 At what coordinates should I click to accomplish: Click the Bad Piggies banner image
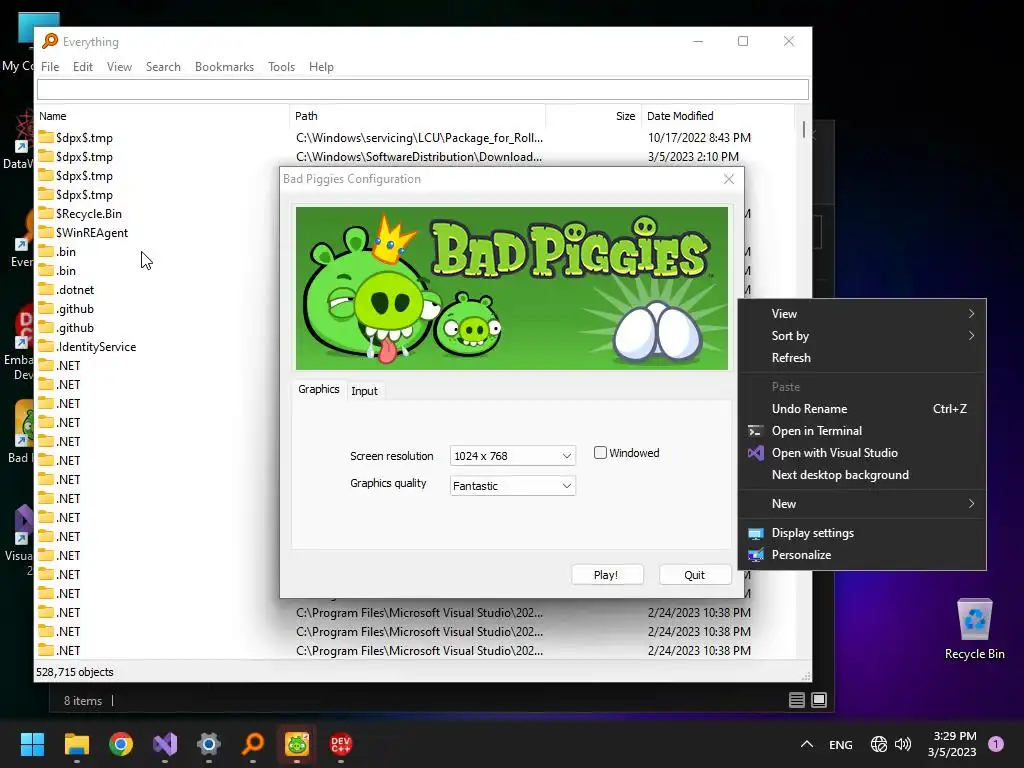click(x=512, y=288)
